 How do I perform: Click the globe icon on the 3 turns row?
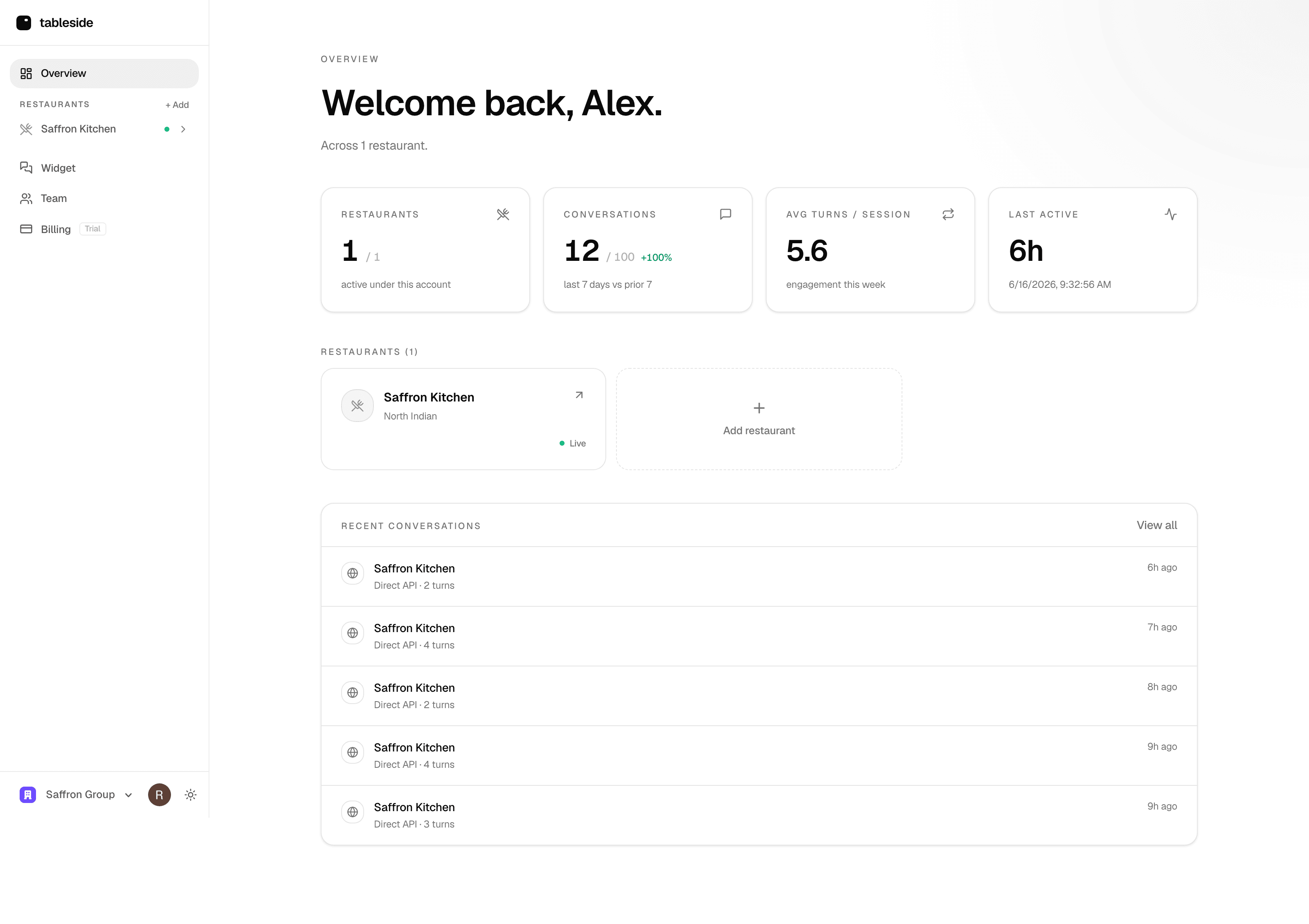352,812
